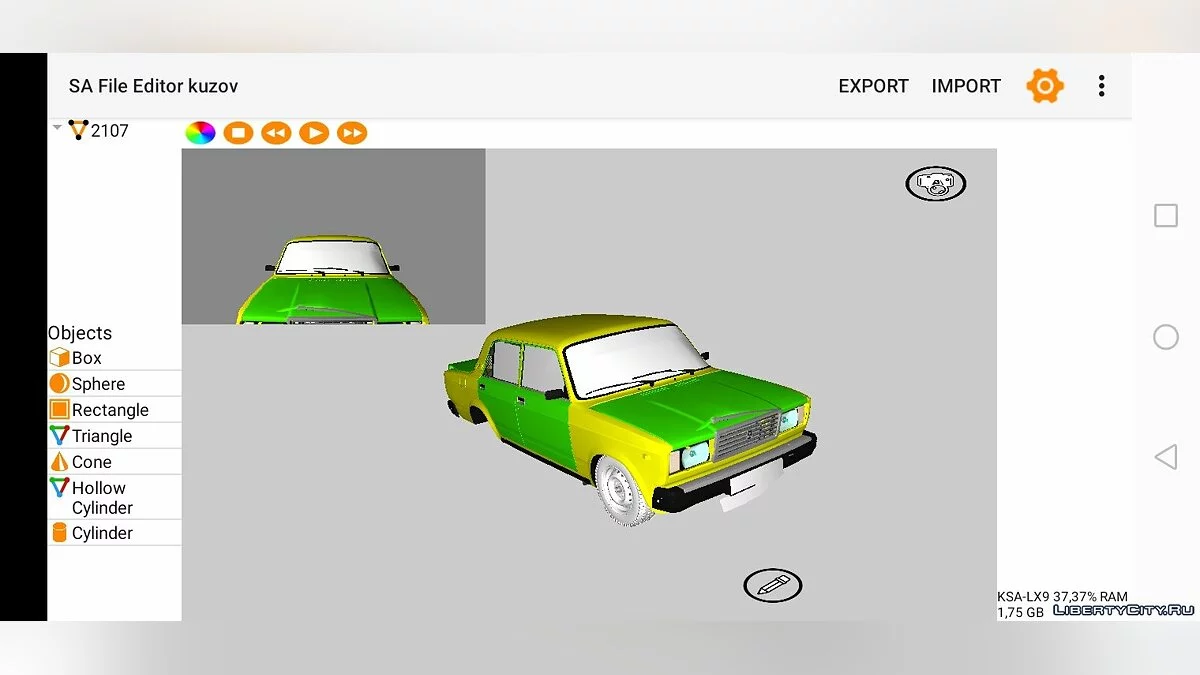This screenshot has width=1200, height=675.
Task: Tap the camera view icon
Action: (936, 183)
